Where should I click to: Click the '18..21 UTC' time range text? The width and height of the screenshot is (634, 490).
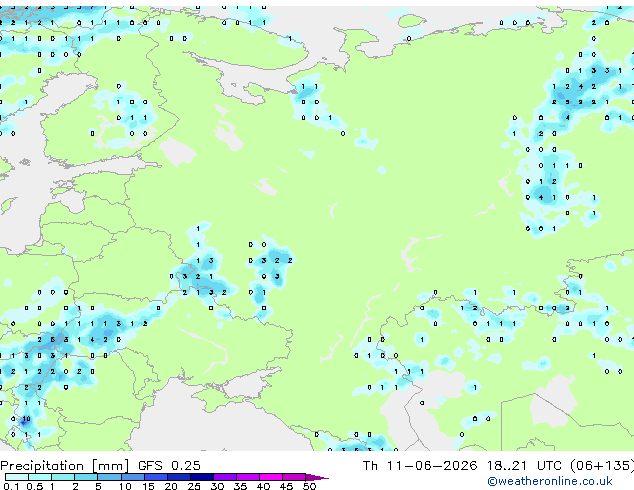(524, 465)
